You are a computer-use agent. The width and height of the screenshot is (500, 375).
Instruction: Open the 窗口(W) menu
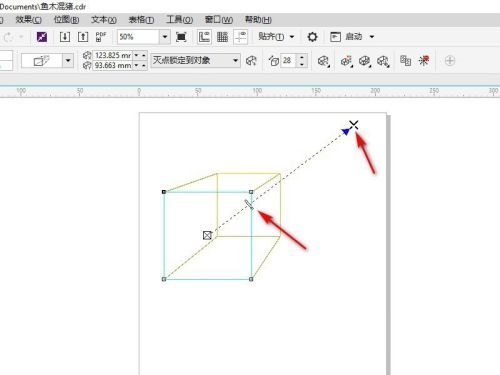(219, 20)
